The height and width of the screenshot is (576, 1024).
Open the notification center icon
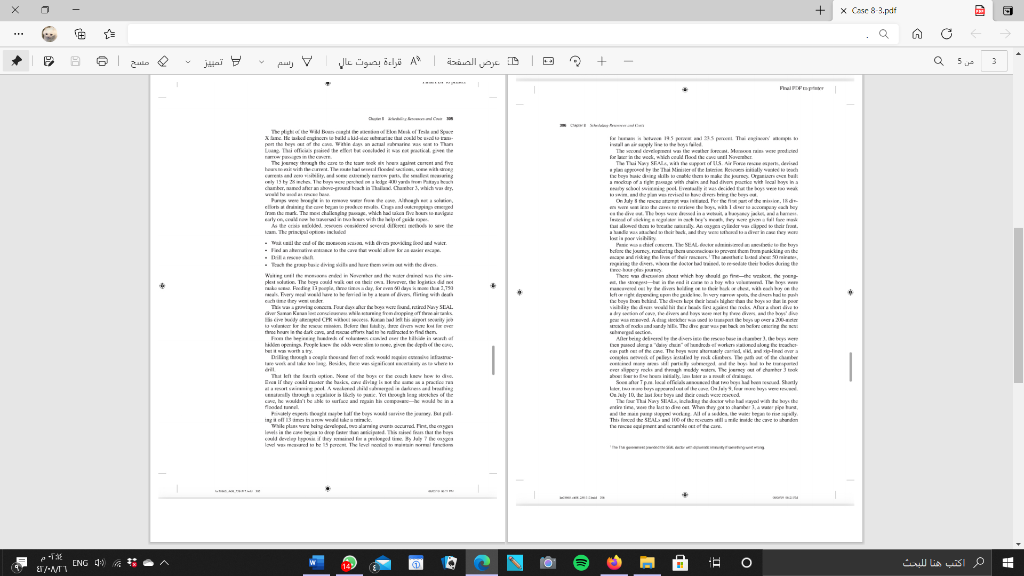click(x=19, y=563)
